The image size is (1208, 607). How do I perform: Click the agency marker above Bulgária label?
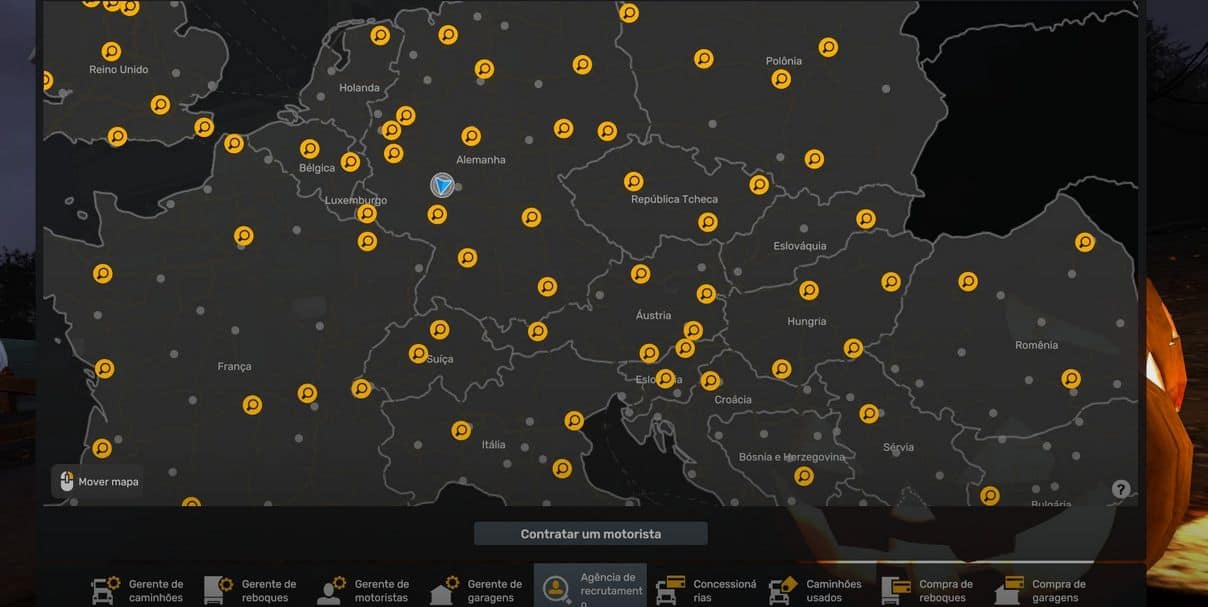990,495
